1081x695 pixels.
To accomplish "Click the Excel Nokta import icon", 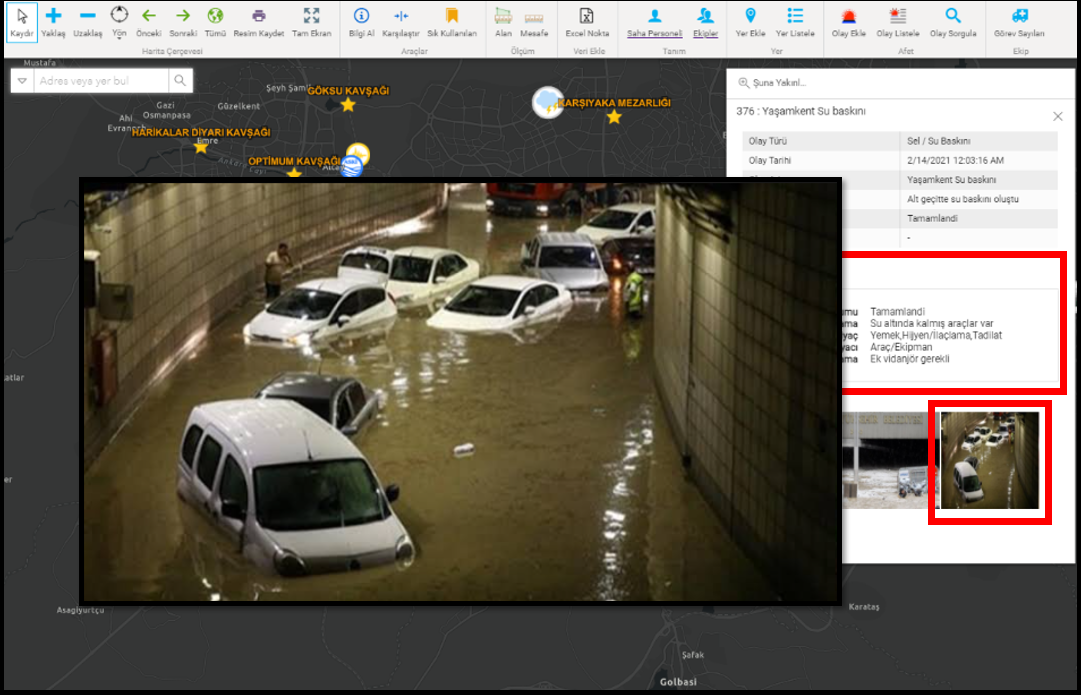I will tap(587, 17).
